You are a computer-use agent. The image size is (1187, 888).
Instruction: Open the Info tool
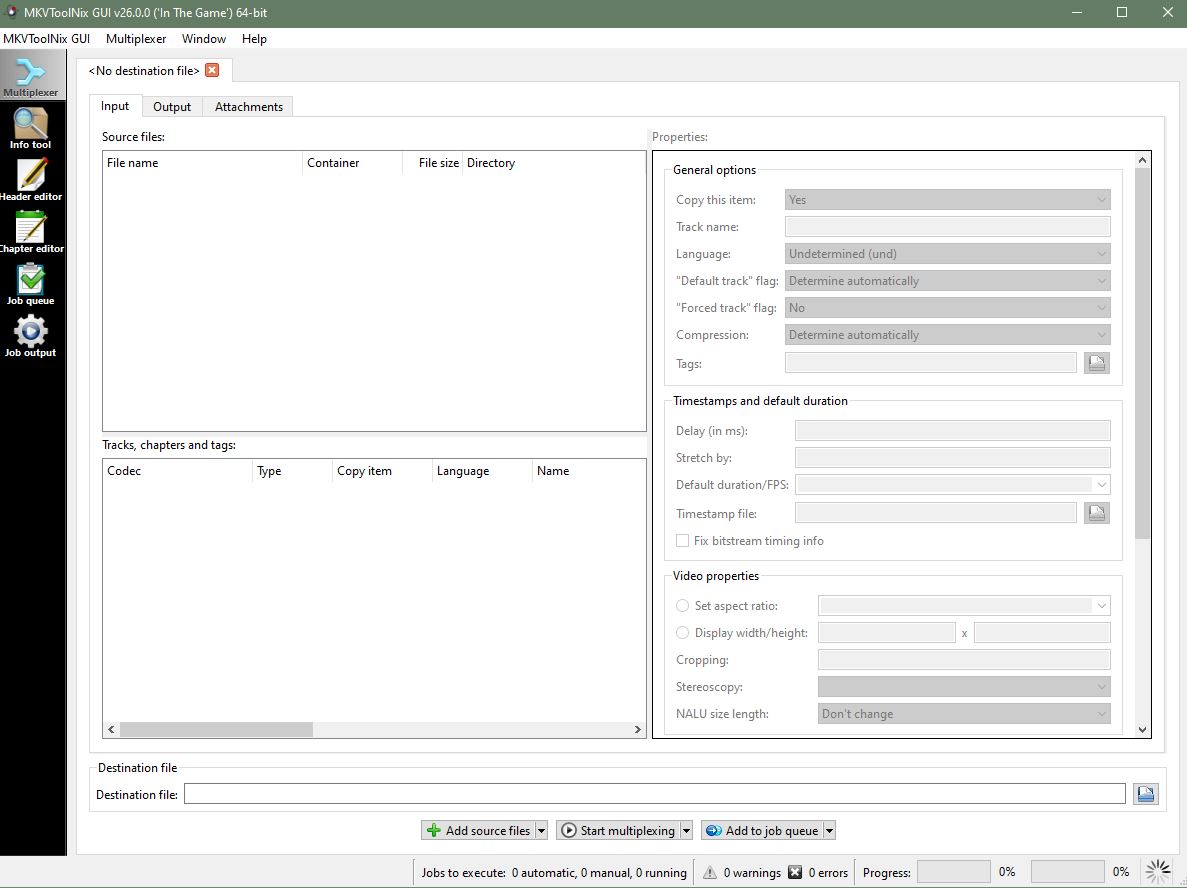pyautogui.click(x=30, y=128)
